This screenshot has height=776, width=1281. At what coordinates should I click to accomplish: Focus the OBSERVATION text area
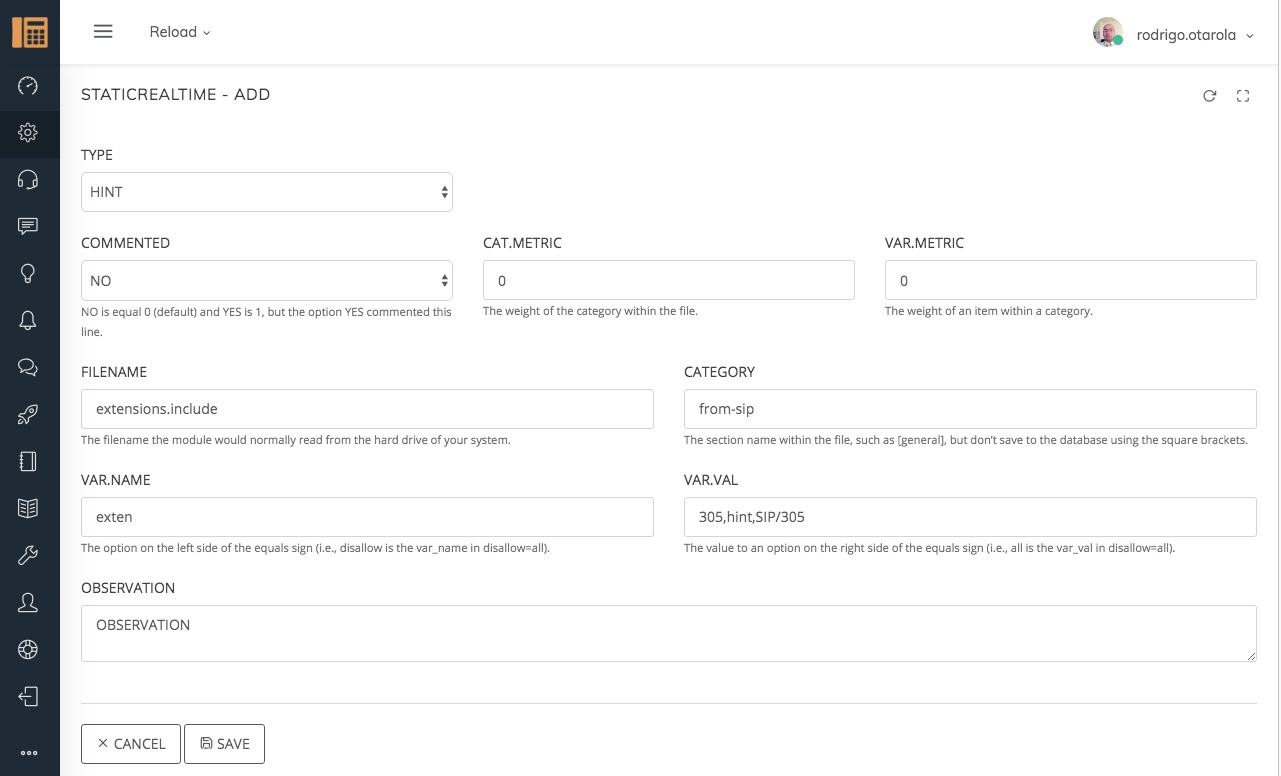(x=668, y=633)
